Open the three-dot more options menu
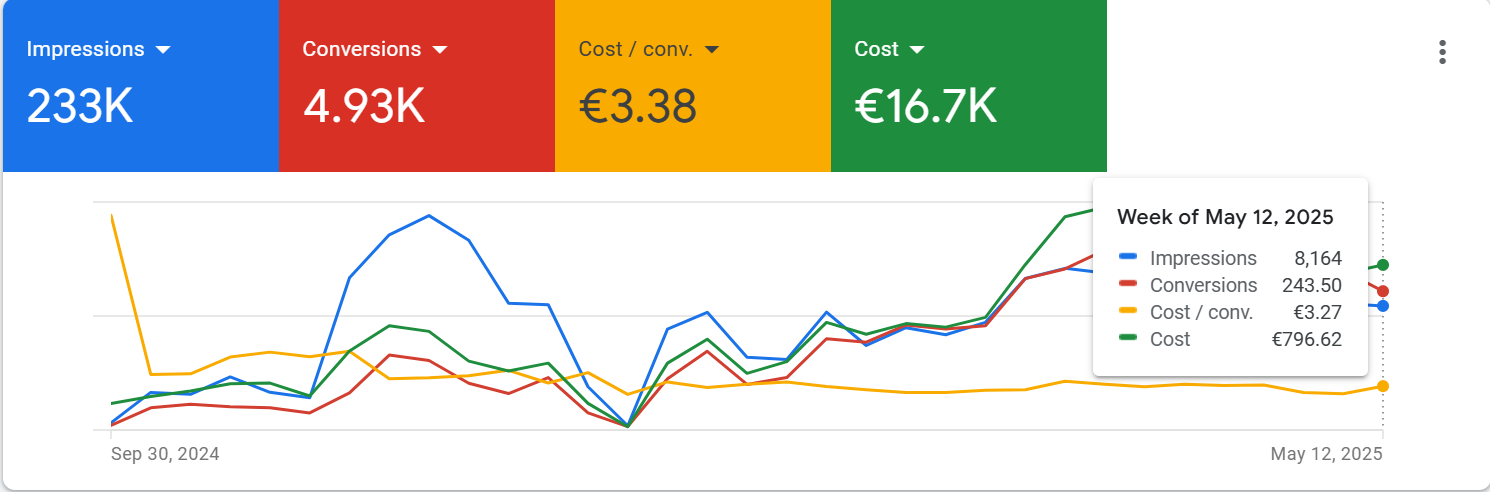Viewport: 1490px width, 492px height. 1442,52
